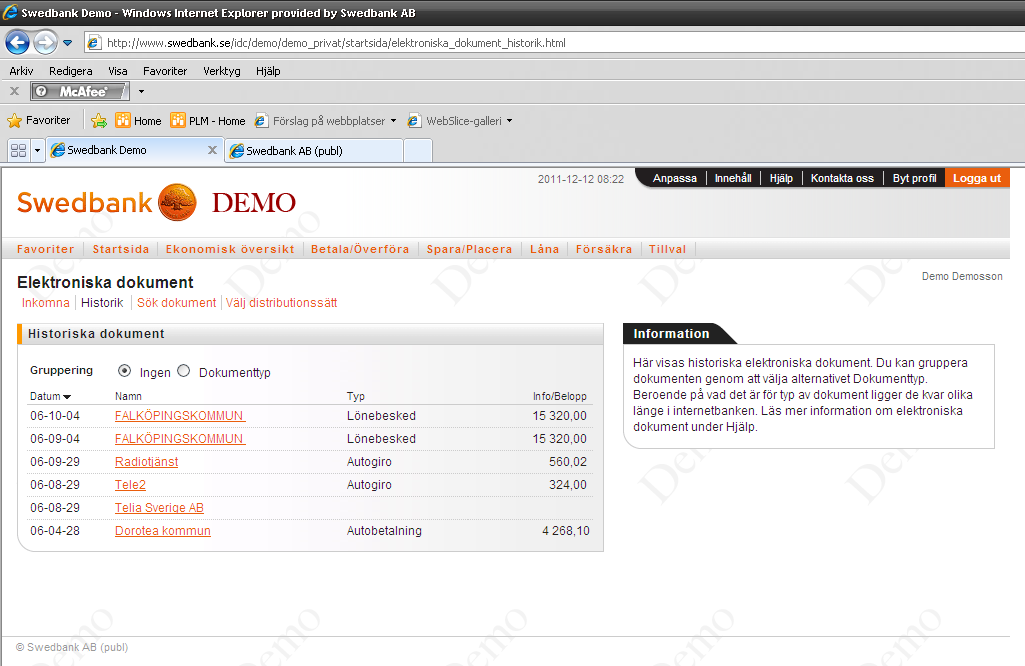Click the orange Logga ut button
This screenshot has width=1025, height=666.
coord(977,178)
